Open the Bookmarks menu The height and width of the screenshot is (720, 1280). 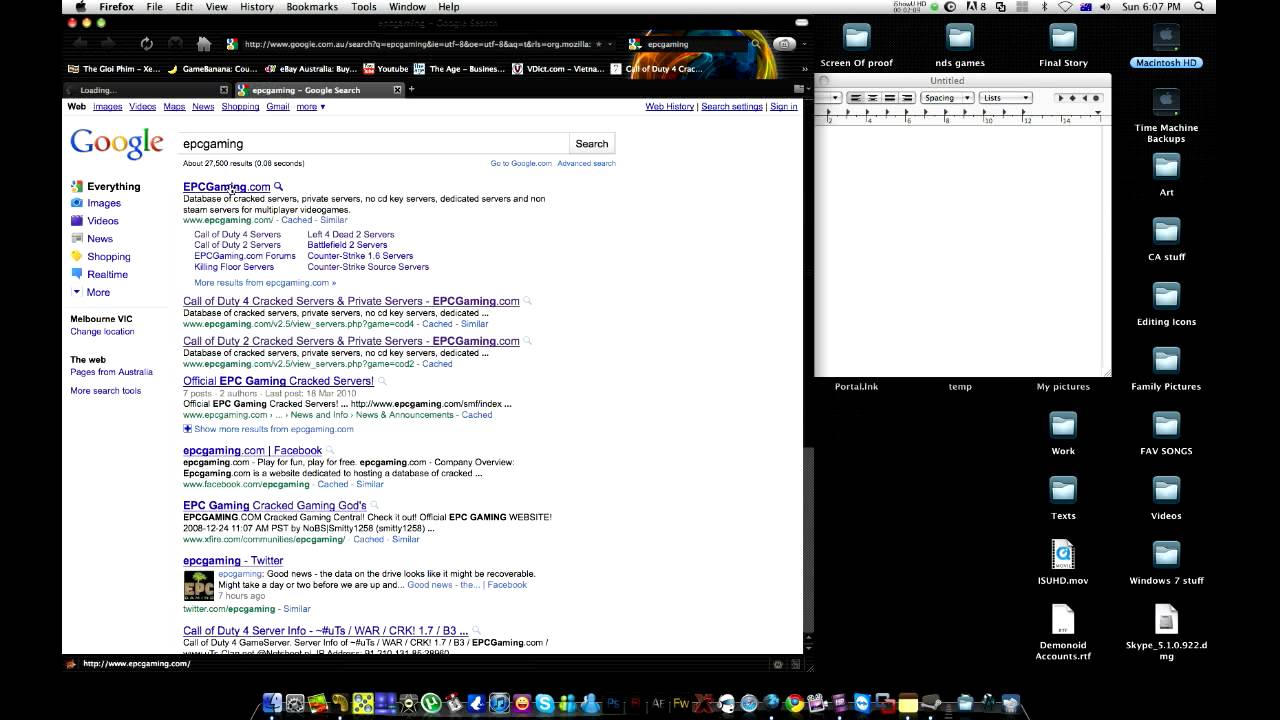(x=312, y=7)
